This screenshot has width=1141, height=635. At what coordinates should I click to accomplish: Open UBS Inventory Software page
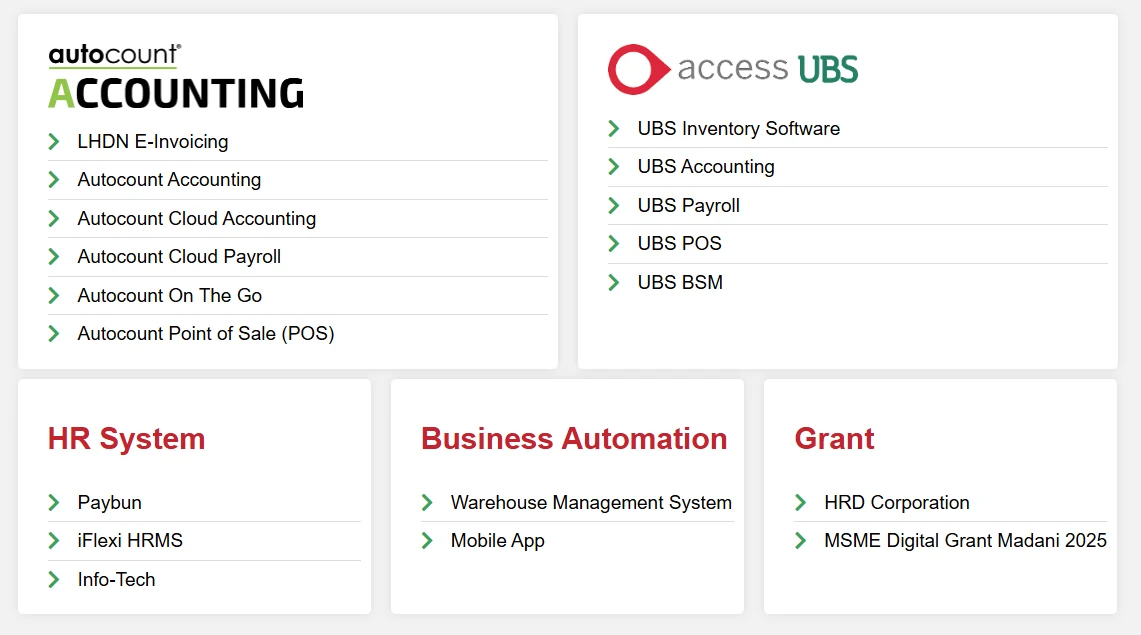click(x=739, y=129)
